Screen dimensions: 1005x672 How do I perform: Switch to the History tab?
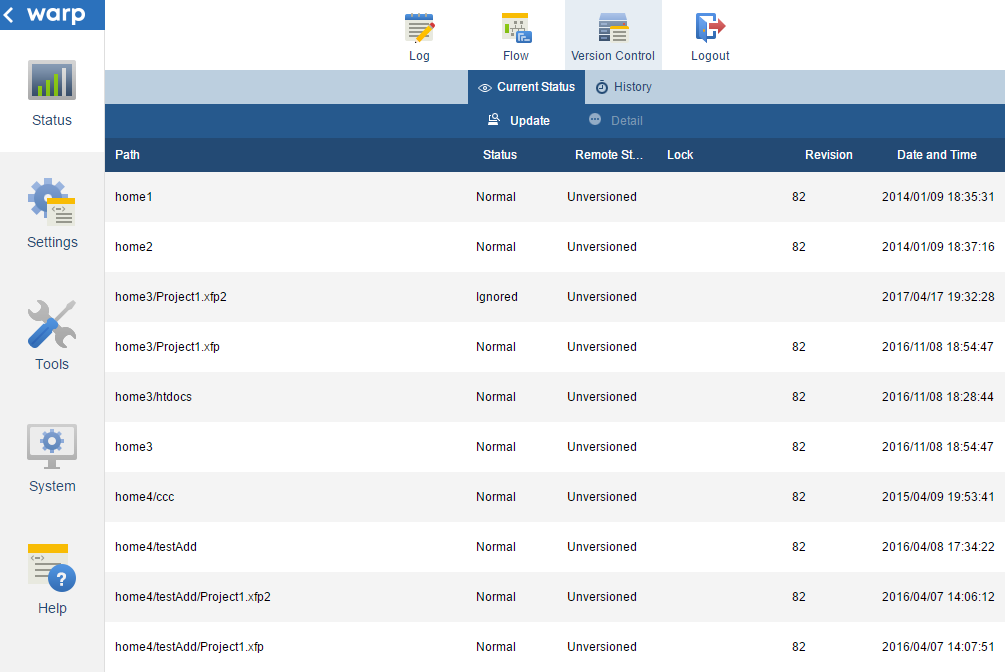(623, 87)
